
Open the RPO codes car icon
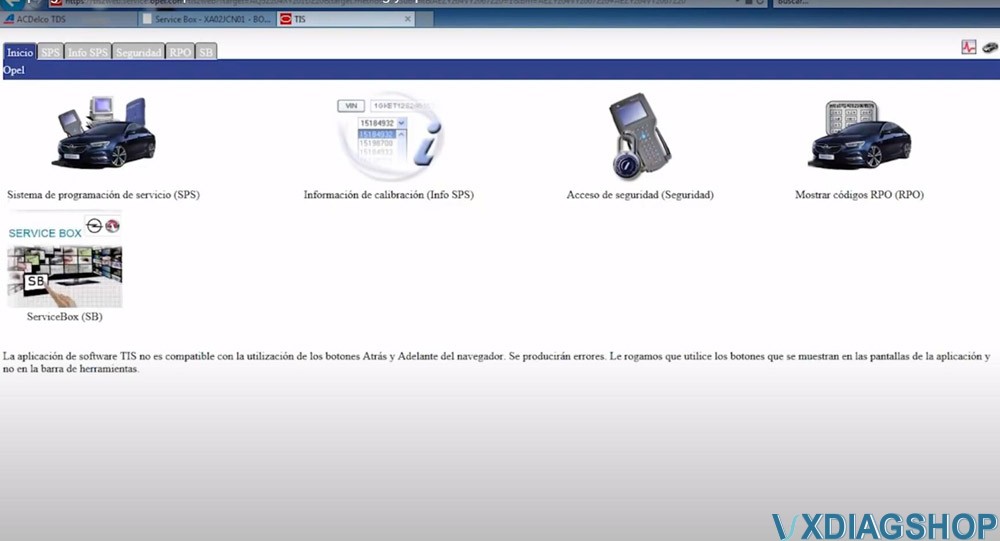[859, 135]
